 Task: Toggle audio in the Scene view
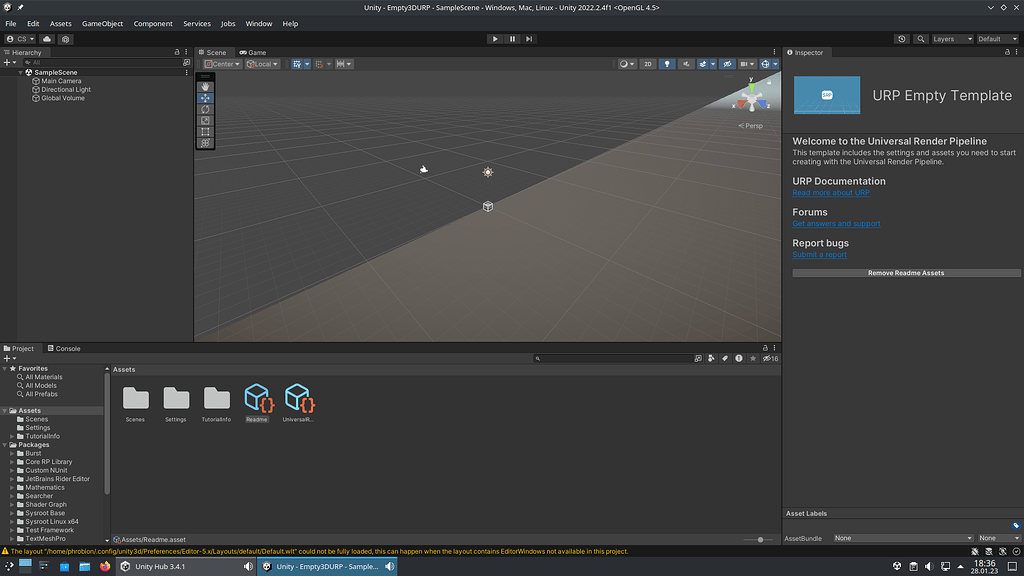coord(686,63)
